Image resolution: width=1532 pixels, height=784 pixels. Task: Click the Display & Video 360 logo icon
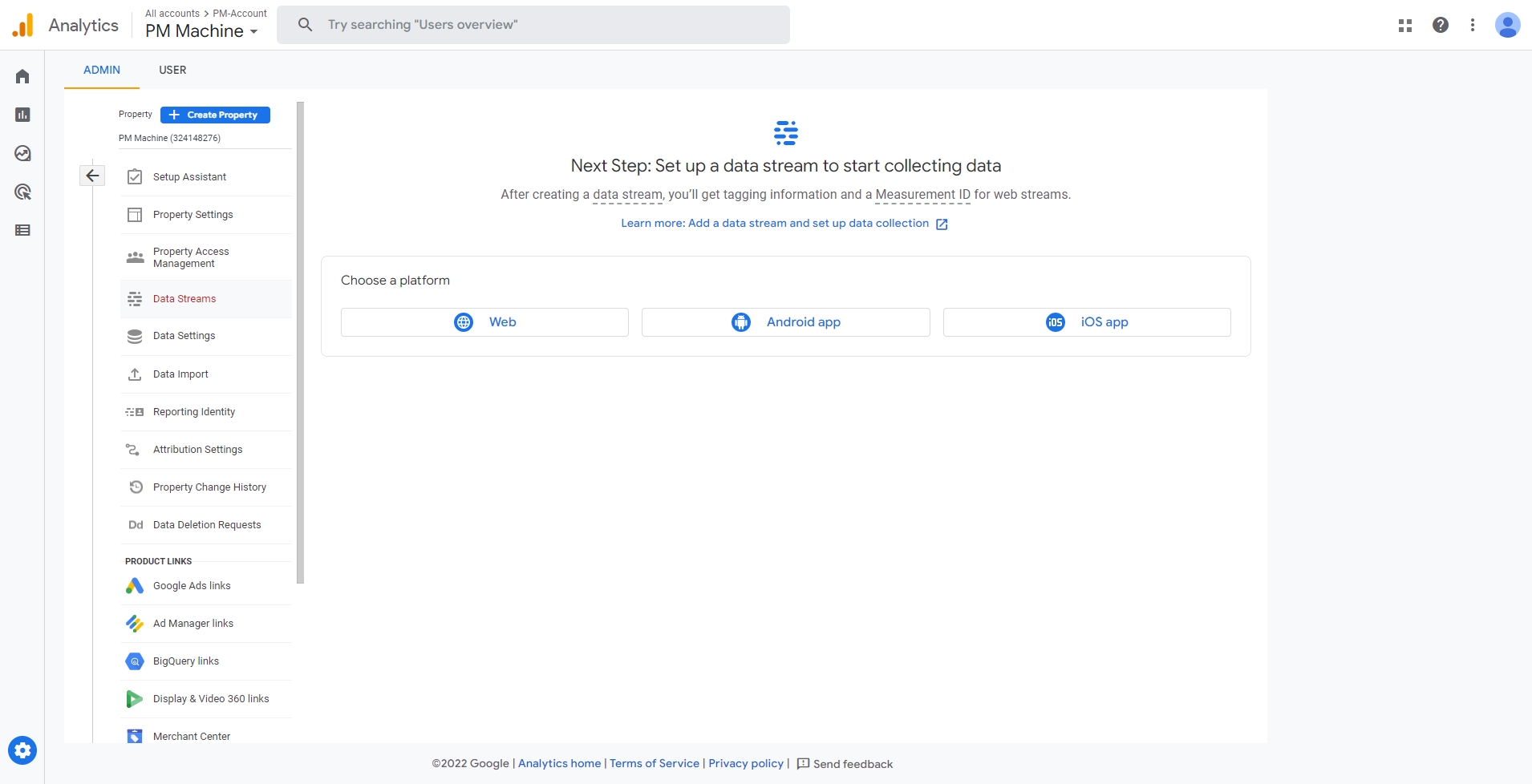click(135, 699)
